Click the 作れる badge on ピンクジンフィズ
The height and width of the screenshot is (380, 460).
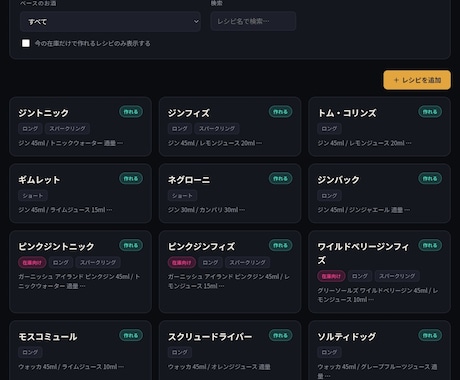coord(281,245)
